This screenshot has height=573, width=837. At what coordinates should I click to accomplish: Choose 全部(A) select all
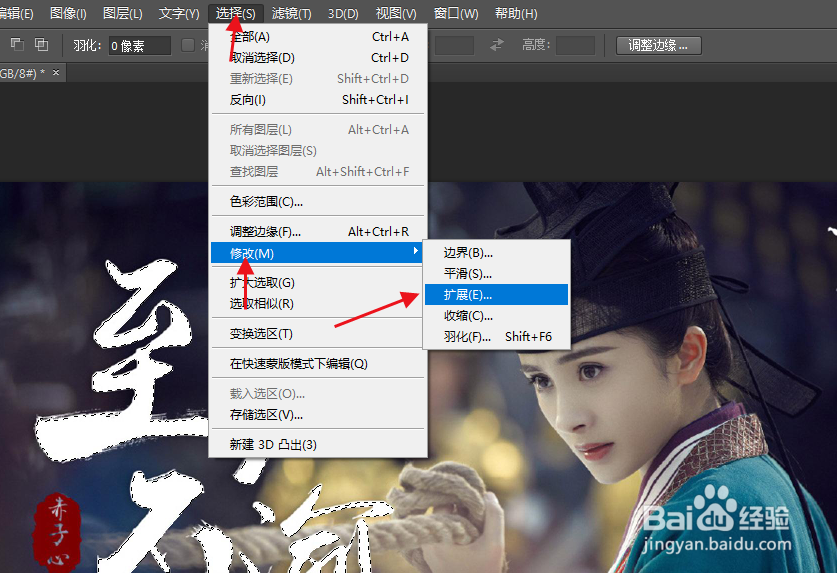point(319,37)
